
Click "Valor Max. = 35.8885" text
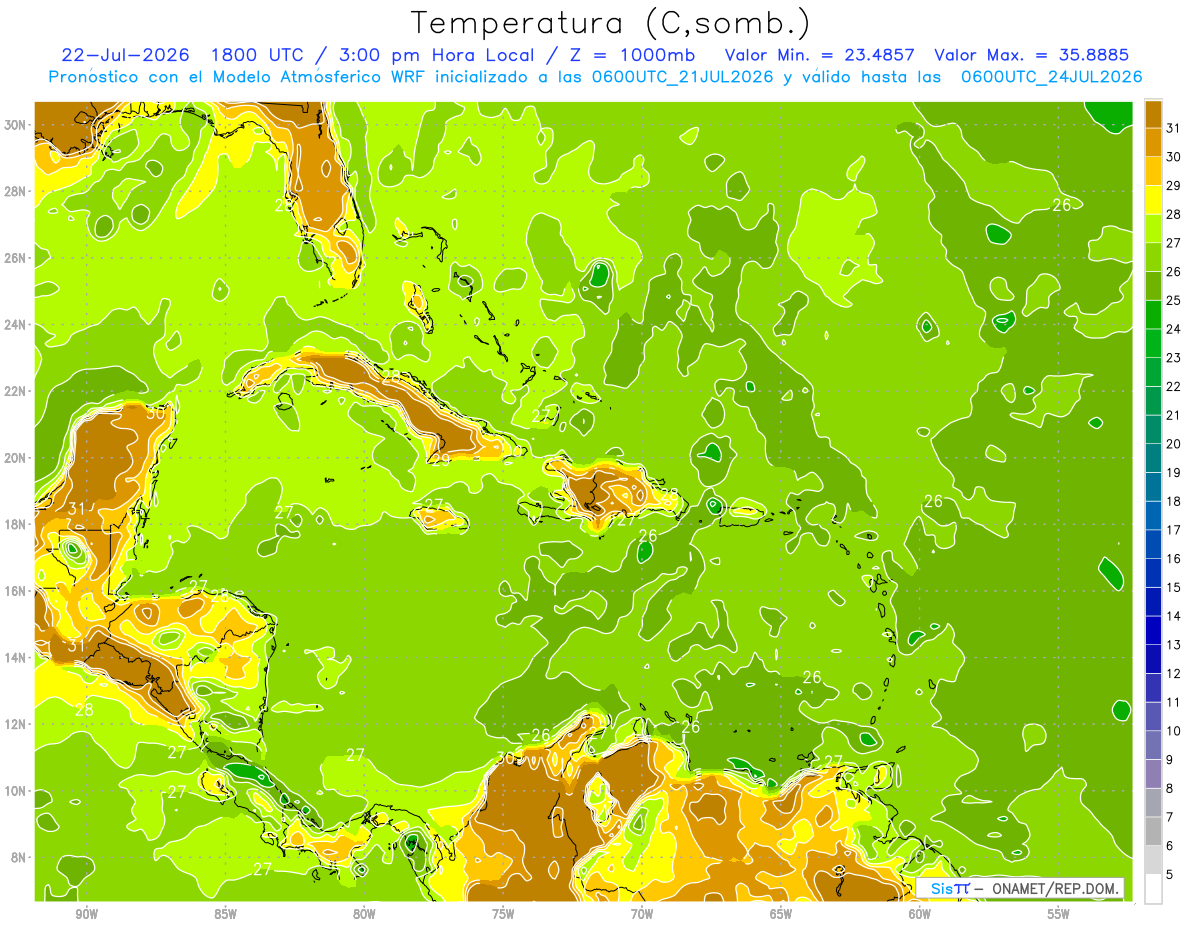click(1031, 55)
